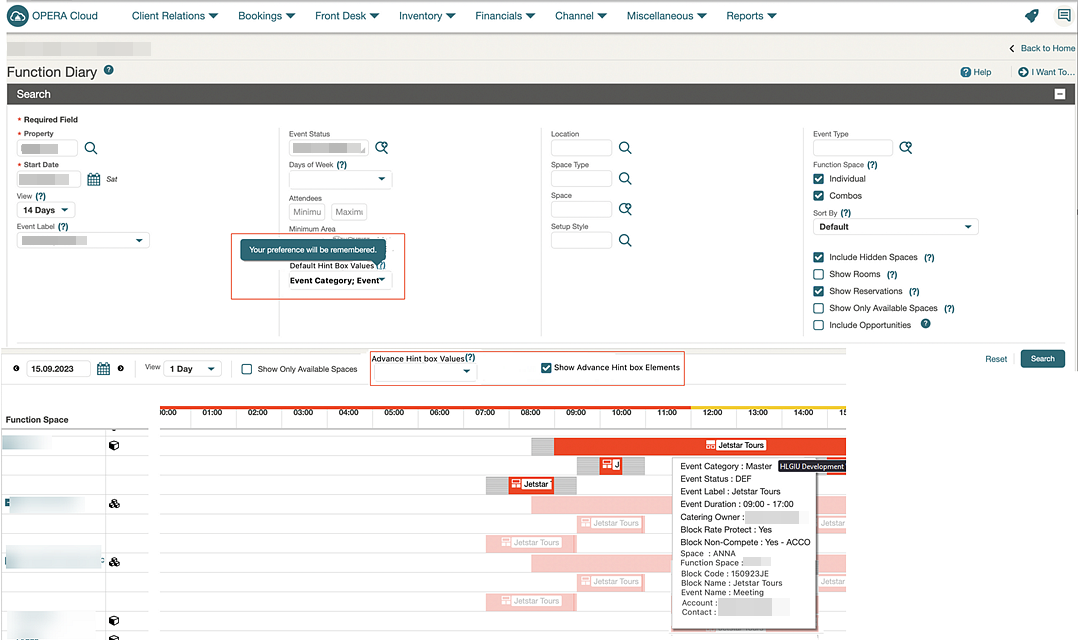The image size is (1078, 640).
Task: Open Event Status search icon
Action: point(382,147)
